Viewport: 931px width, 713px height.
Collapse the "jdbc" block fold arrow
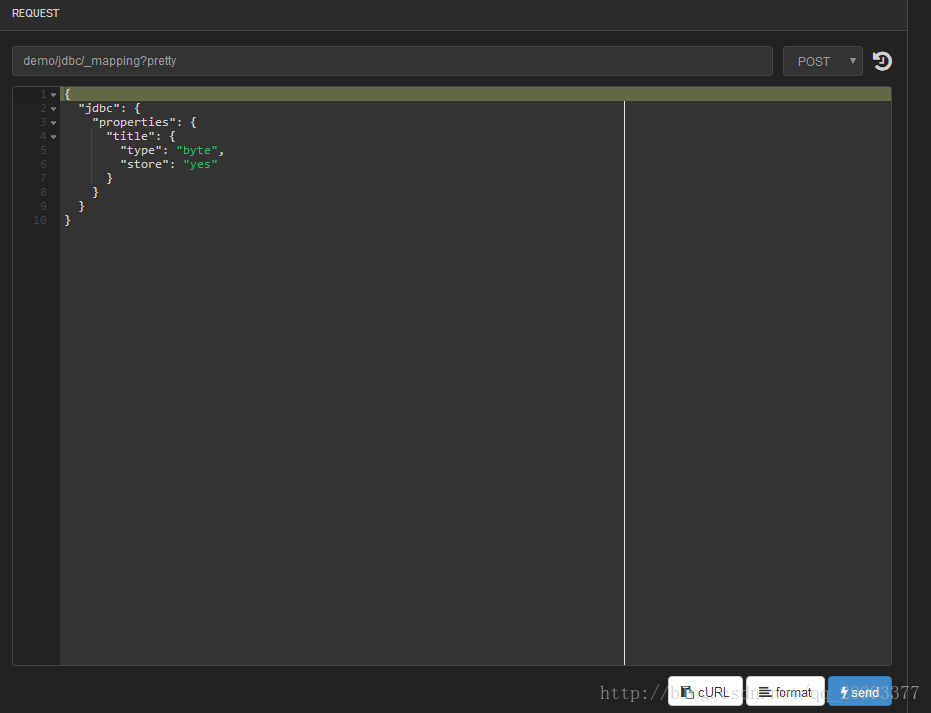[x=53, y=109]
